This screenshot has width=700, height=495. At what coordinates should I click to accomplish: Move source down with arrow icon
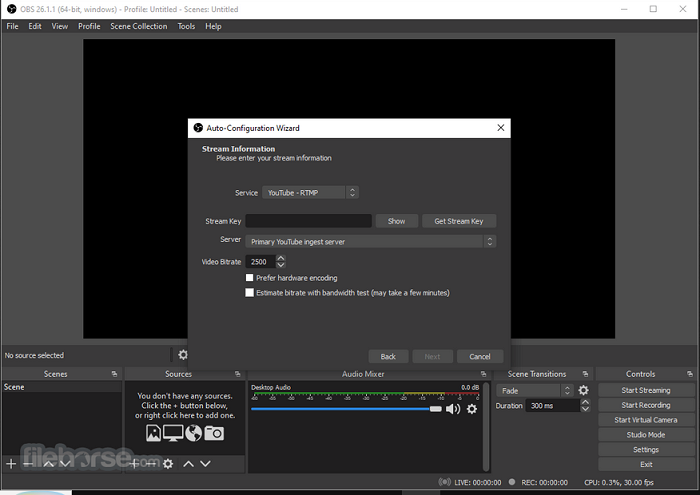click(x=205, y=463)
